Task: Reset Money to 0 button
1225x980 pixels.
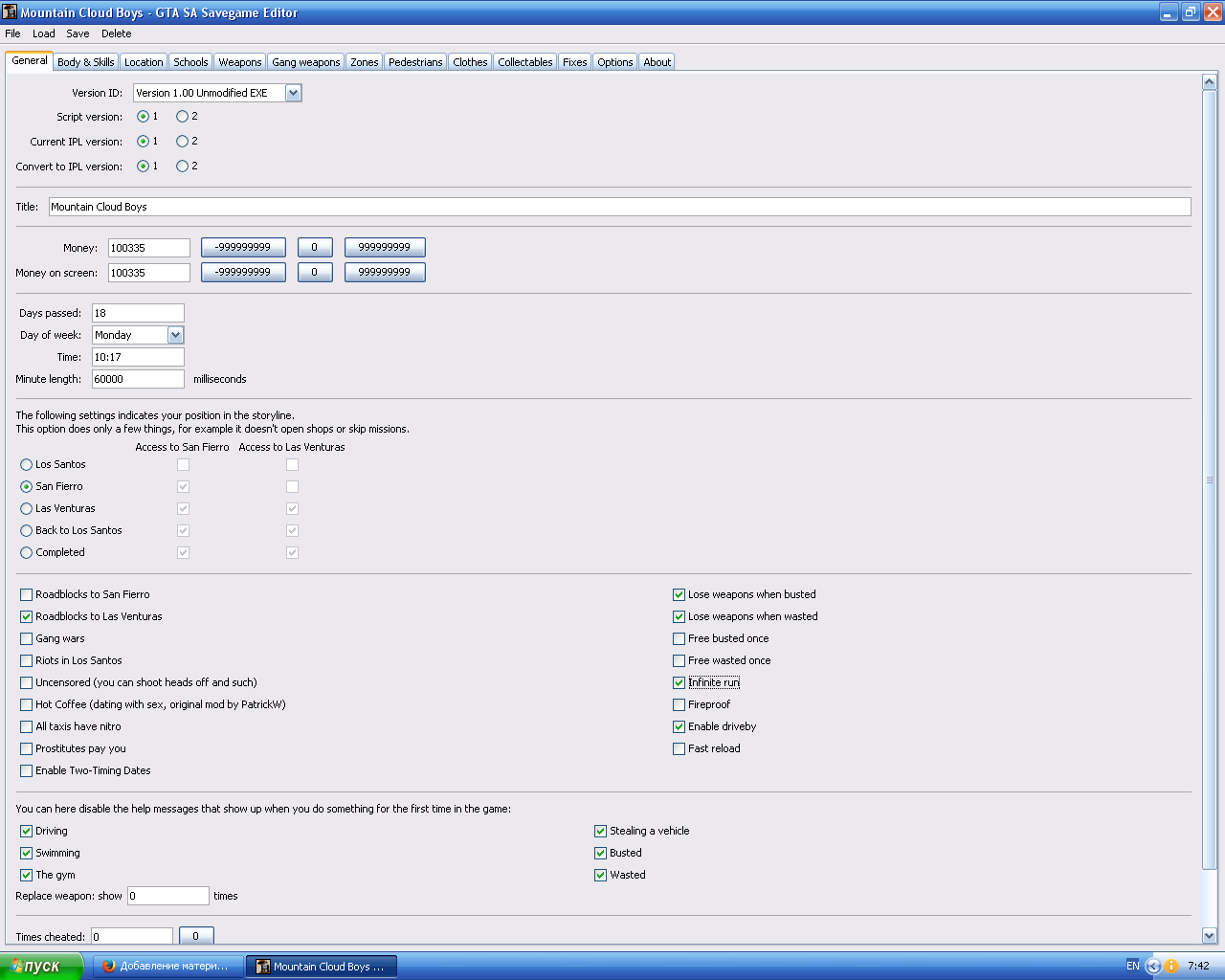Action: coord(314,247)
